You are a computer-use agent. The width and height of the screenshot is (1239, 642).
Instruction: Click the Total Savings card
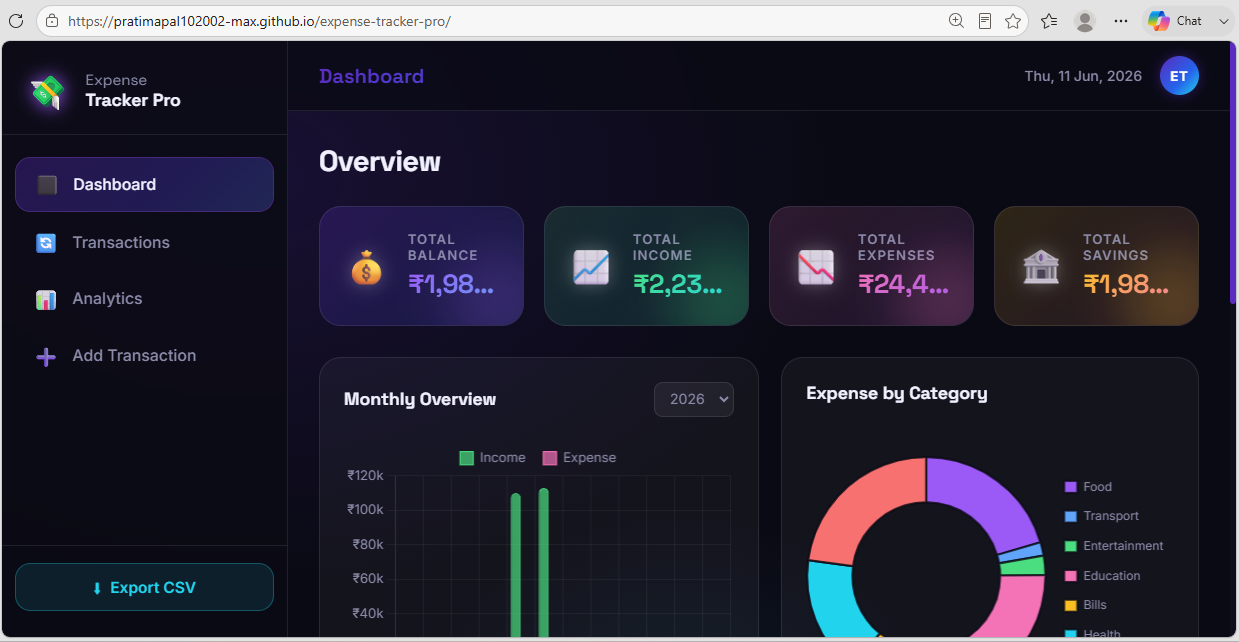pyautogui.click(x=1096, y=266)
